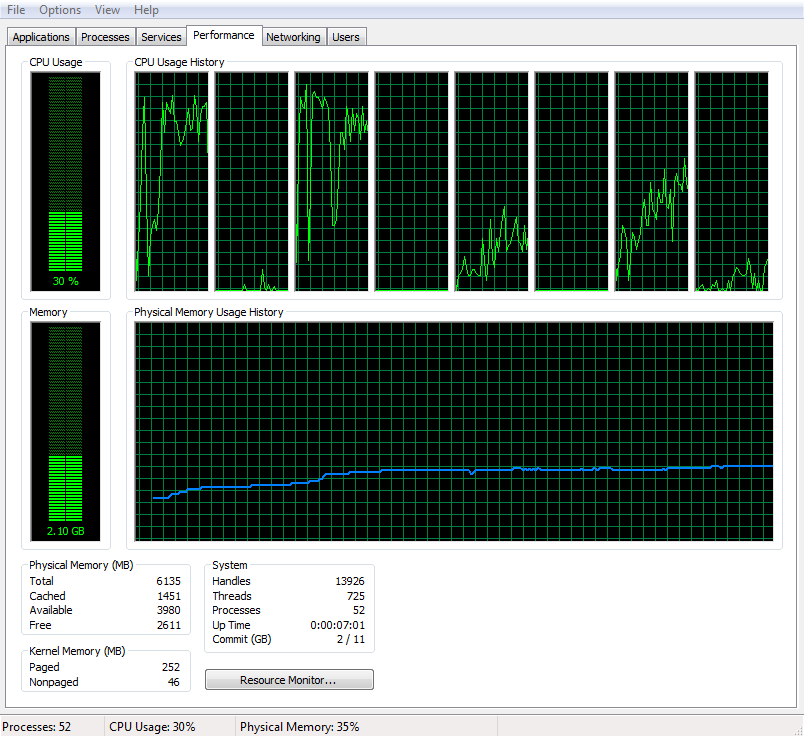804x737 pixels.
Task: Click the Memory gauge showing 2.10 GB
Action: [65, 431]
